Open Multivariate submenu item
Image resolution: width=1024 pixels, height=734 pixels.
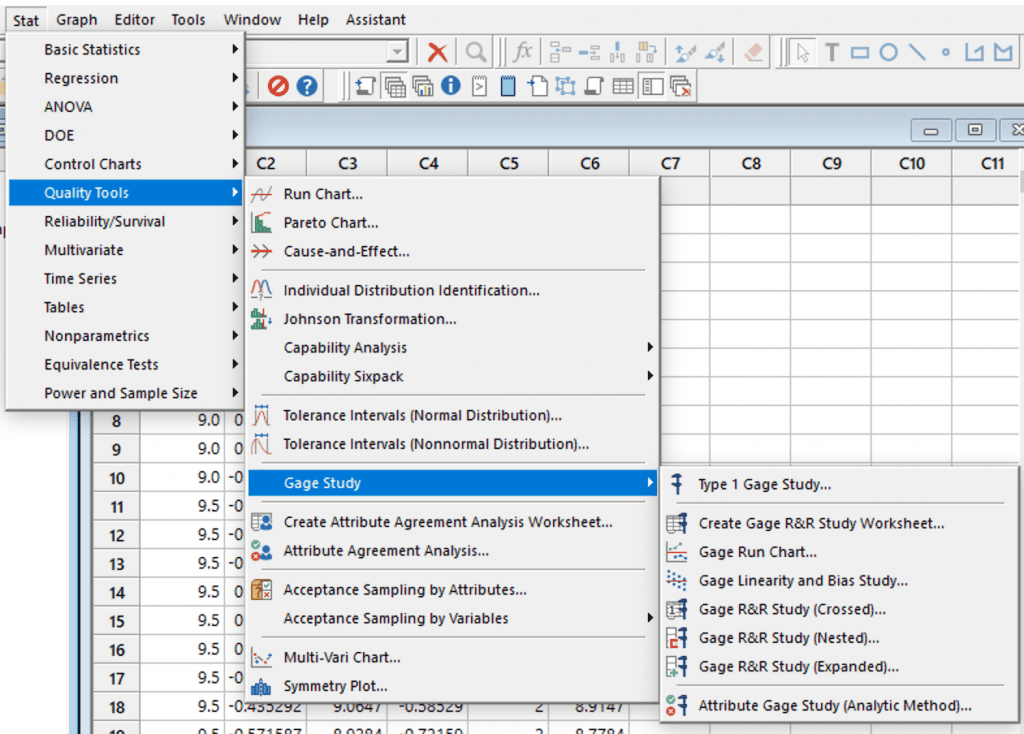(125, 251)
